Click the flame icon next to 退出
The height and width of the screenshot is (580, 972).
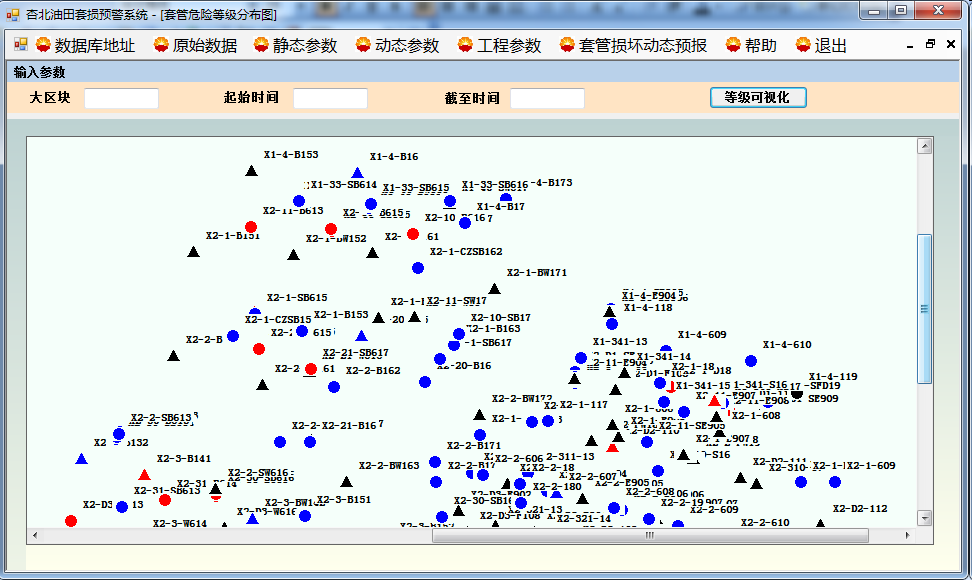[x=803, y=45]
